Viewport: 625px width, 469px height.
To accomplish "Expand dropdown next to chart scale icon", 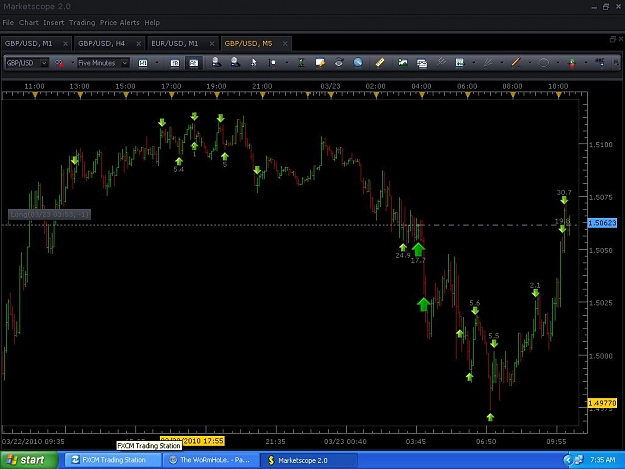I will [287, 63].
